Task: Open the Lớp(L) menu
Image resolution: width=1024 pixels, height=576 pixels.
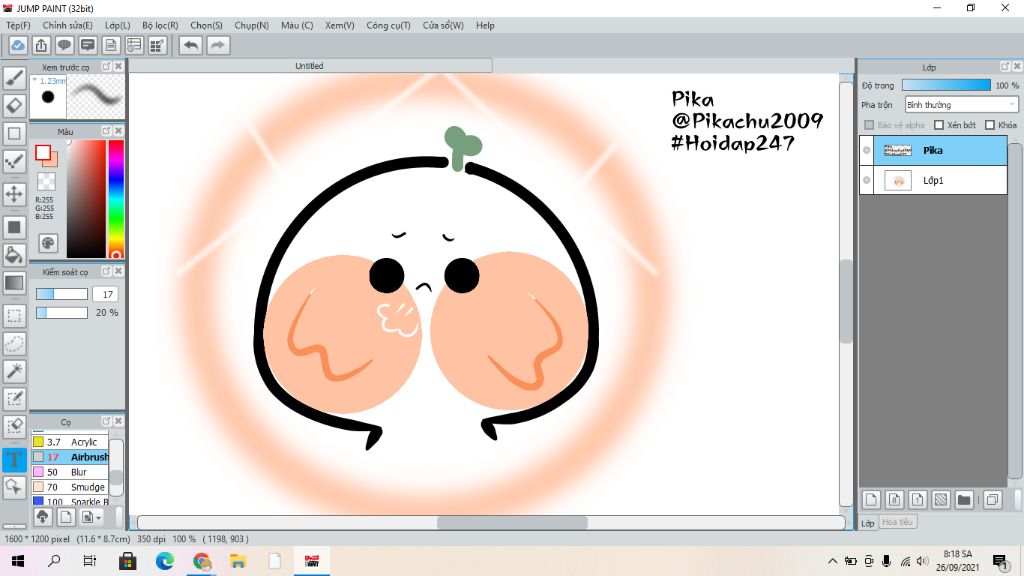Action: [118, 25]
